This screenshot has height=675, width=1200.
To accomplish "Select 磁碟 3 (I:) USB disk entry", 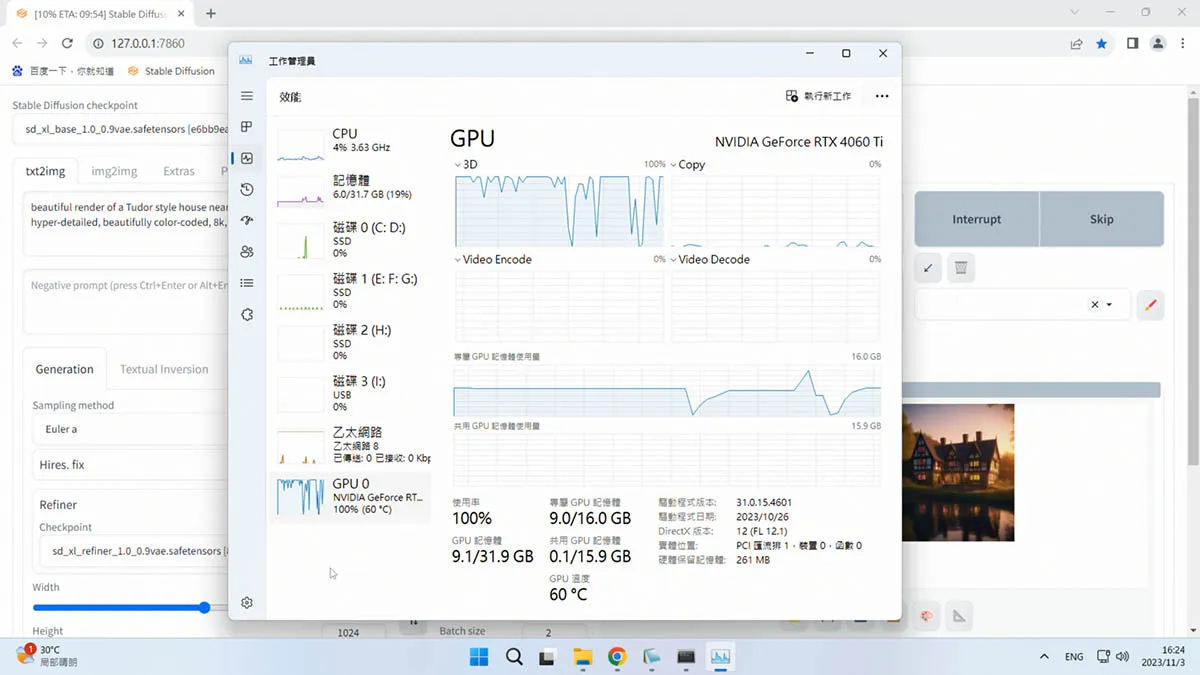I will (x=351, y=394).
